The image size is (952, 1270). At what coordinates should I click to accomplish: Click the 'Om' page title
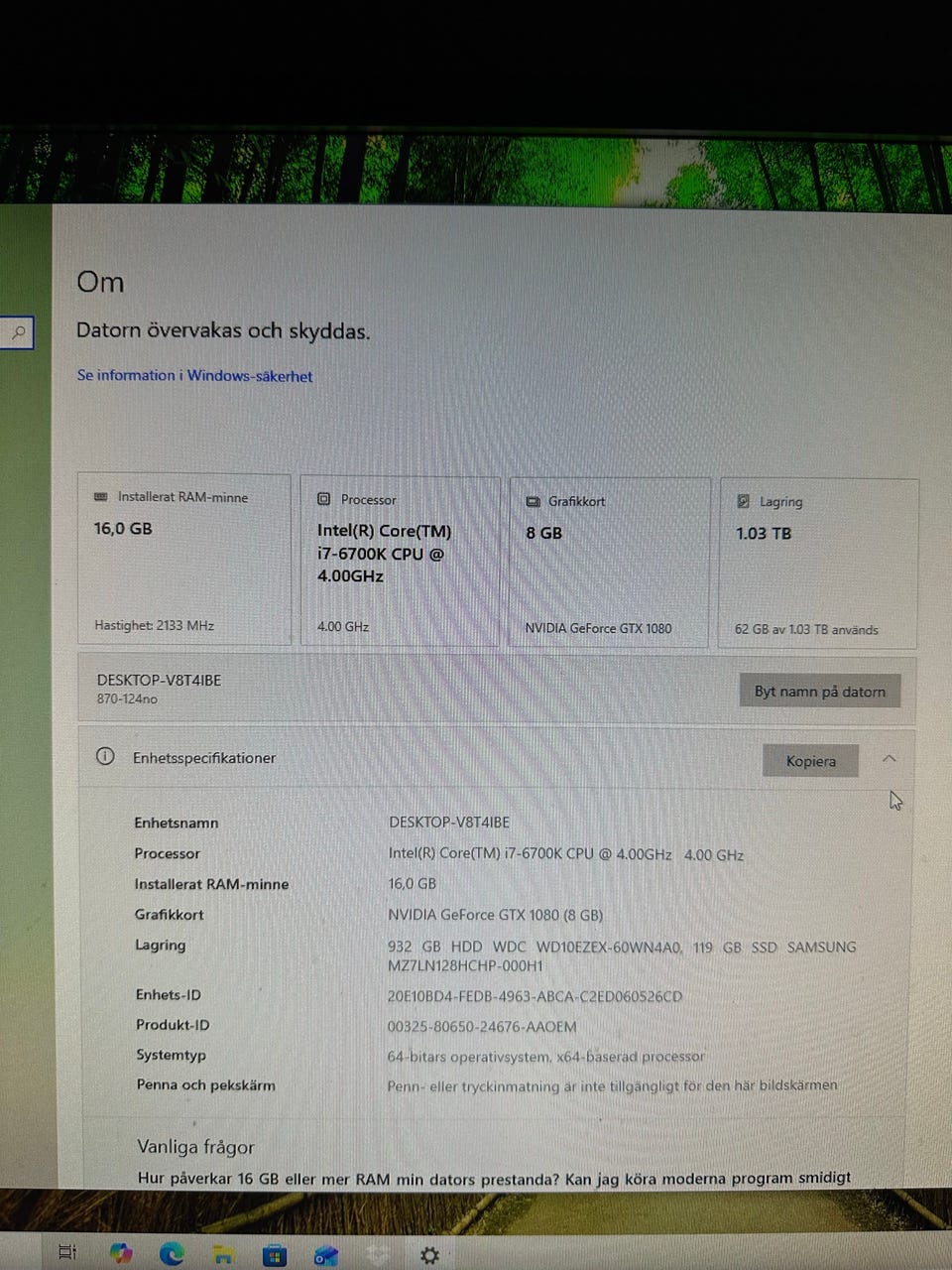100,282
